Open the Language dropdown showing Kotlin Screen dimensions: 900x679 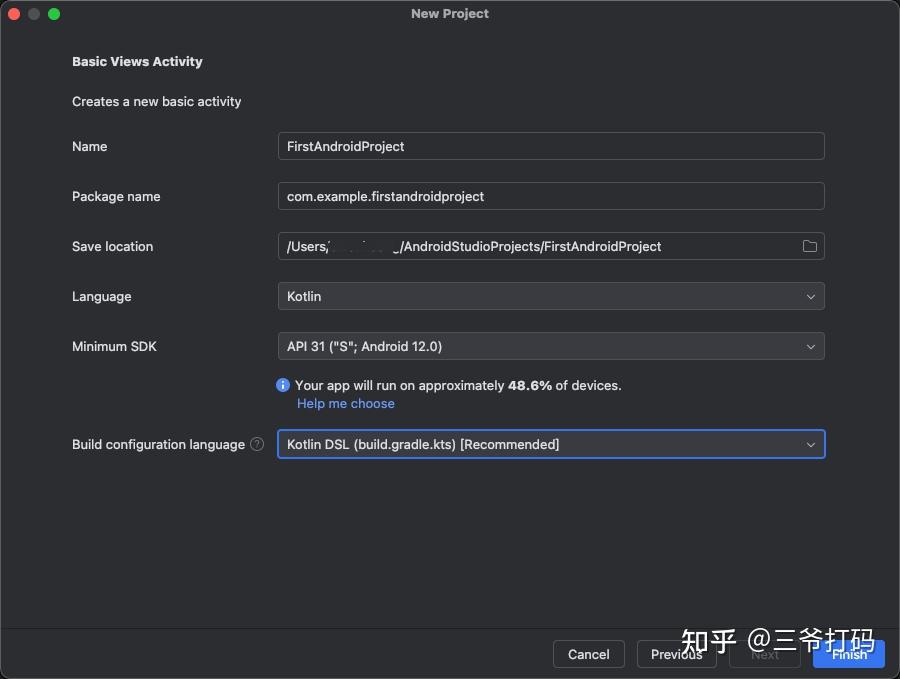tap(551, 296)
